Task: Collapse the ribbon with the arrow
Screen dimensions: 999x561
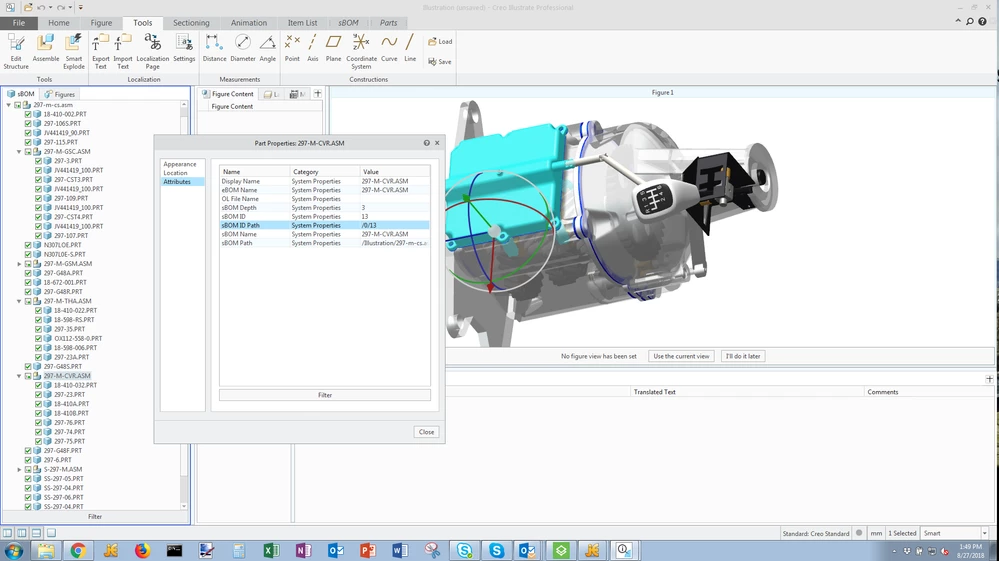Action: (x=958, y=22)
